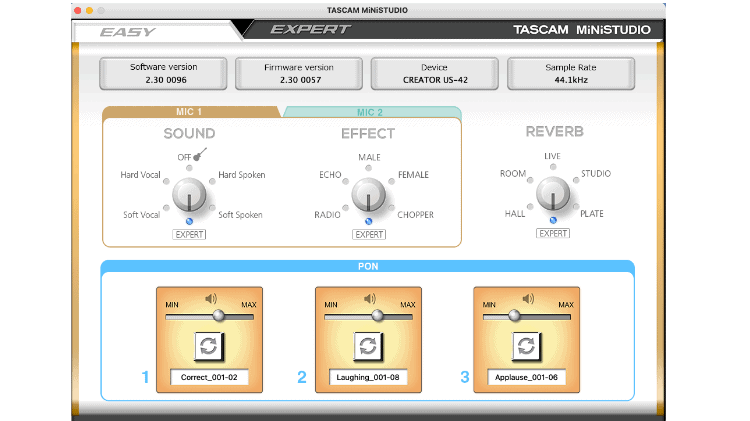Click the Laughing_001-08 sound name field

(368, 377)
